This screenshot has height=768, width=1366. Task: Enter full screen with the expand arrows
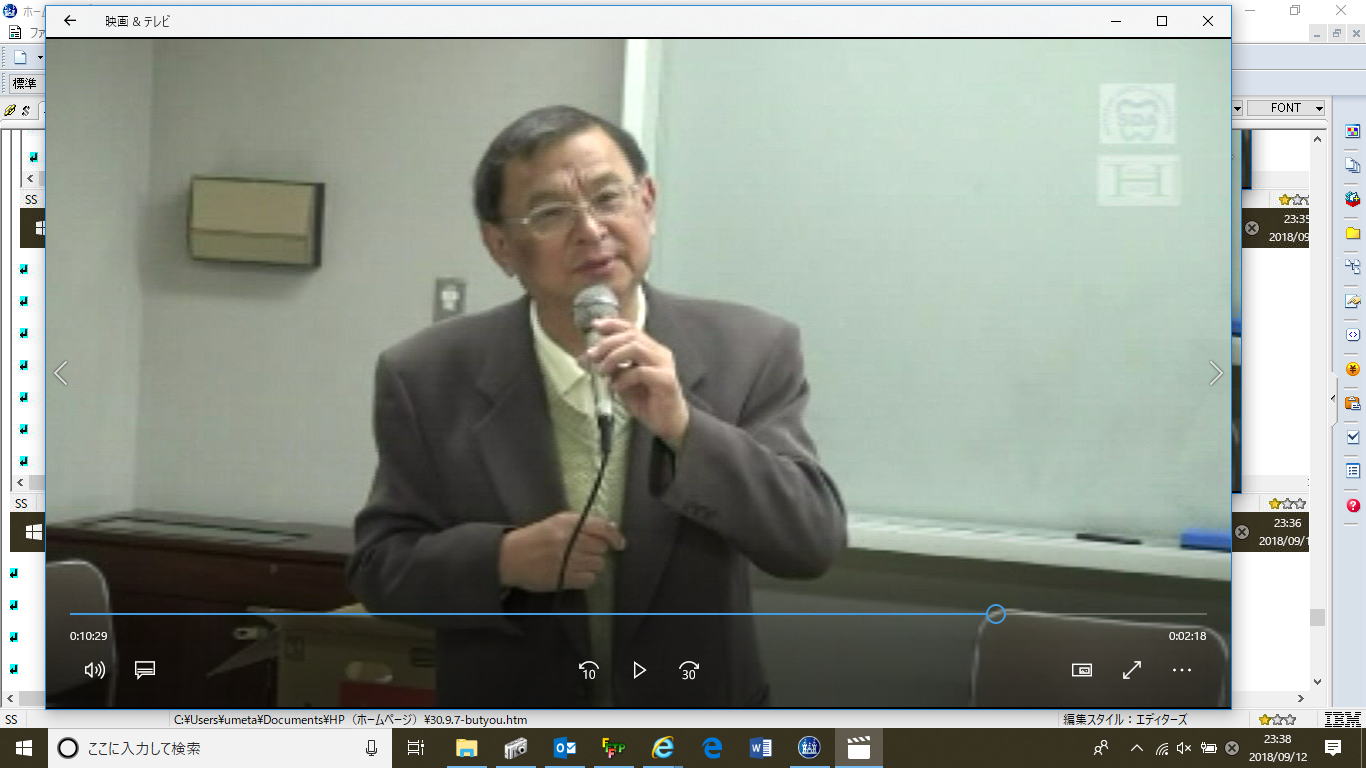pyautogui.click(x=1132, y=670)
